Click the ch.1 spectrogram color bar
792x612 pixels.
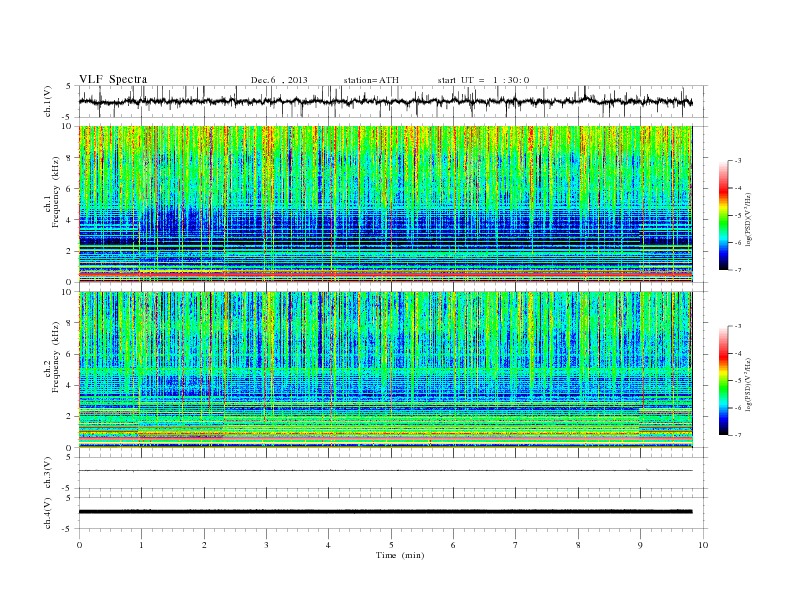tap(723, 215)
